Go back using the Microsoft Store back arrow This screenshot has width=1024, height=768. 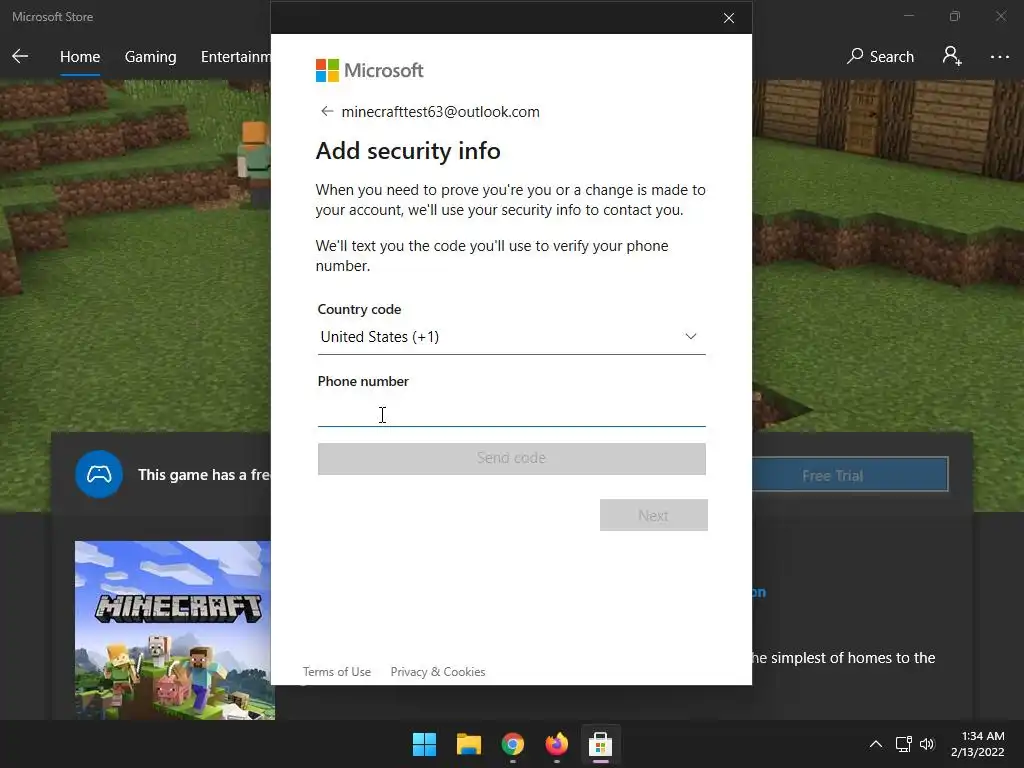coord(20,56)
